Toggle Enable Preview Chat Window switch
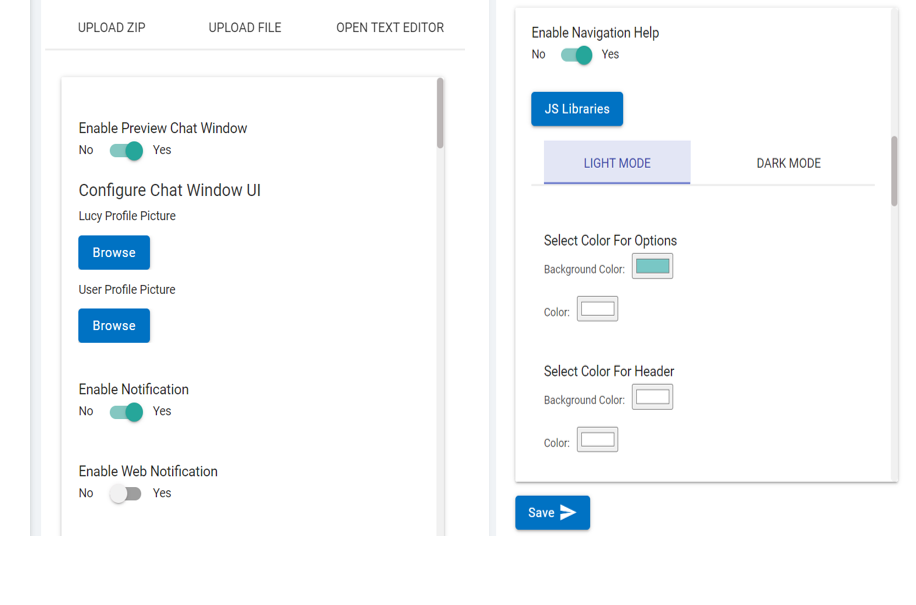This screenshot has width=916, height=605. [x=127, y=151]
